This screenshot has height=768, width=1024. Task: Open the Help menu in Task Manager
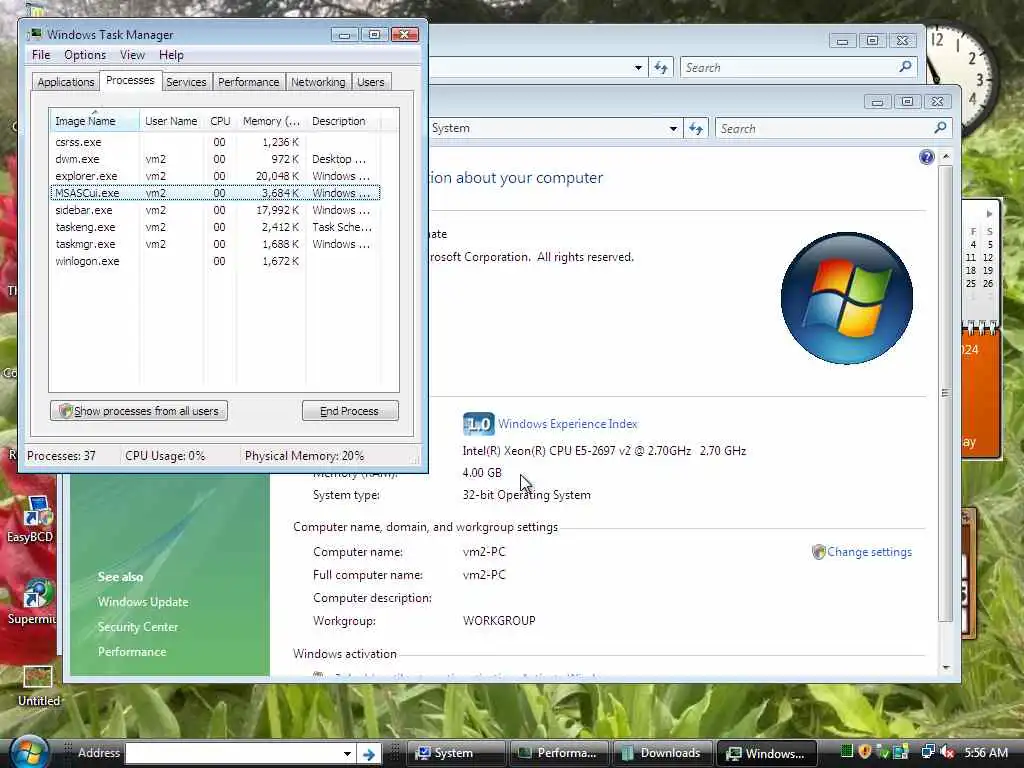[171, 56]
